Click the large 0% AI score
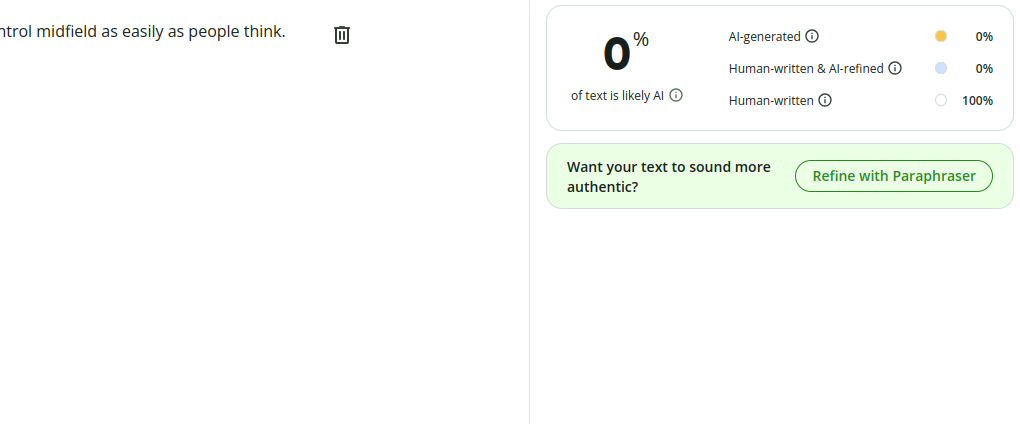 [x=625, y=53]
